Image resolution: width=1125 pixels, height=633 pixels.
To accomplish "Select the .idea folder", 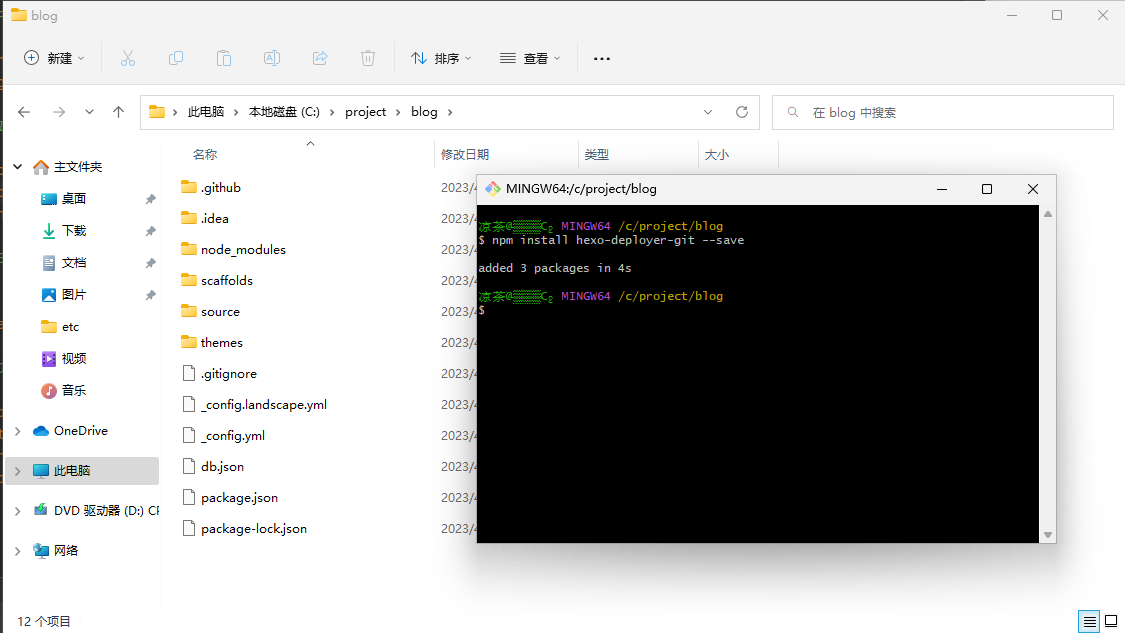I will 204,218.
